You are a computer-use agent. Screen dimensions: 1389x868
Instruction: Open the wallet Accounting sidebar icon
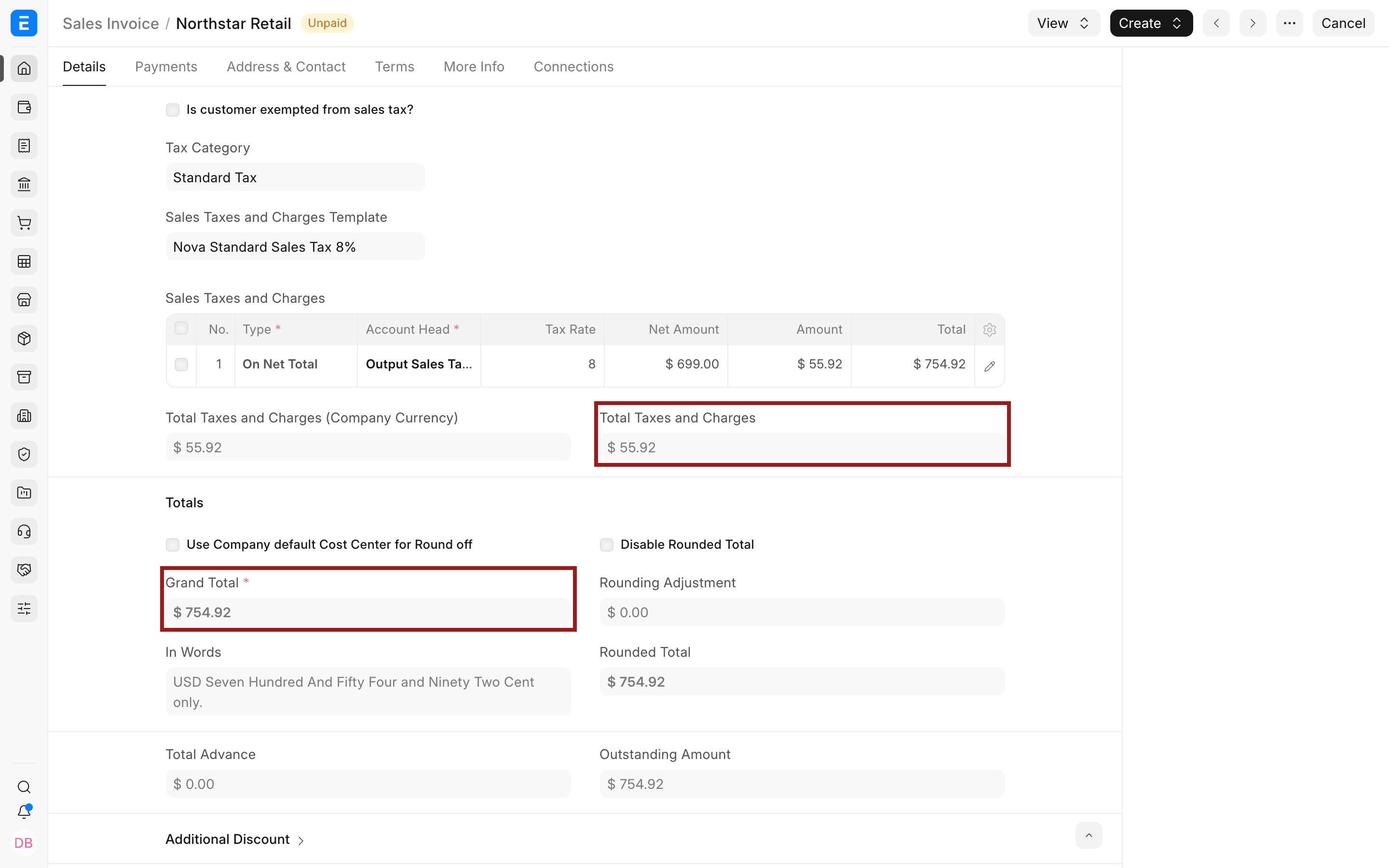24,107
